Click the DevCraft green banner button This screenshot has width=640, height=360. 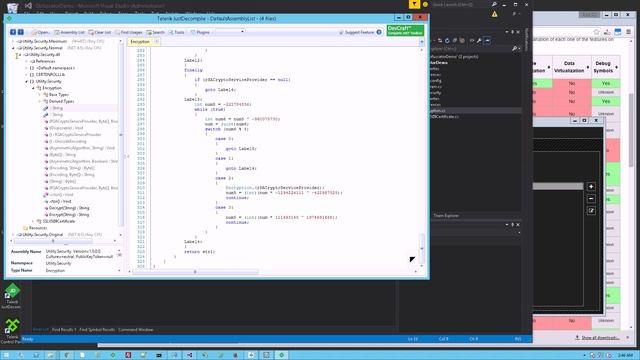pyautogui.click(x=405, y=30)
